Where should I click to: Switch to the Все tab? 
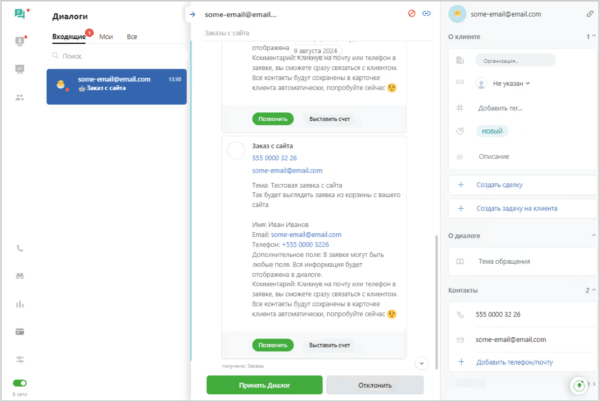tap(132, 37)
